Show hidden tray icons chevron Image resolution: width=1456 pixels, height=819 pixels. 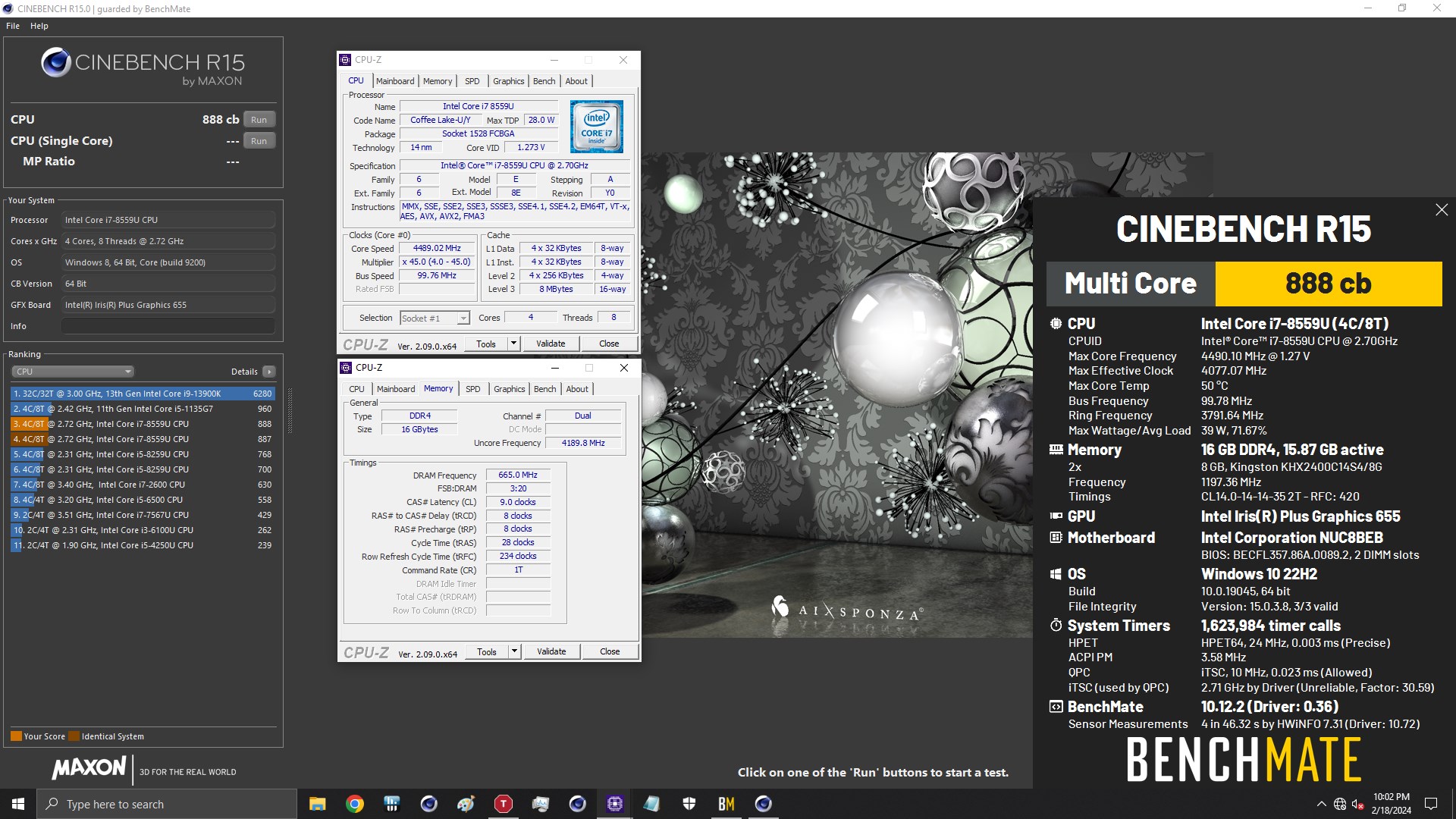pyautogui.click(x=1322, y=804)
